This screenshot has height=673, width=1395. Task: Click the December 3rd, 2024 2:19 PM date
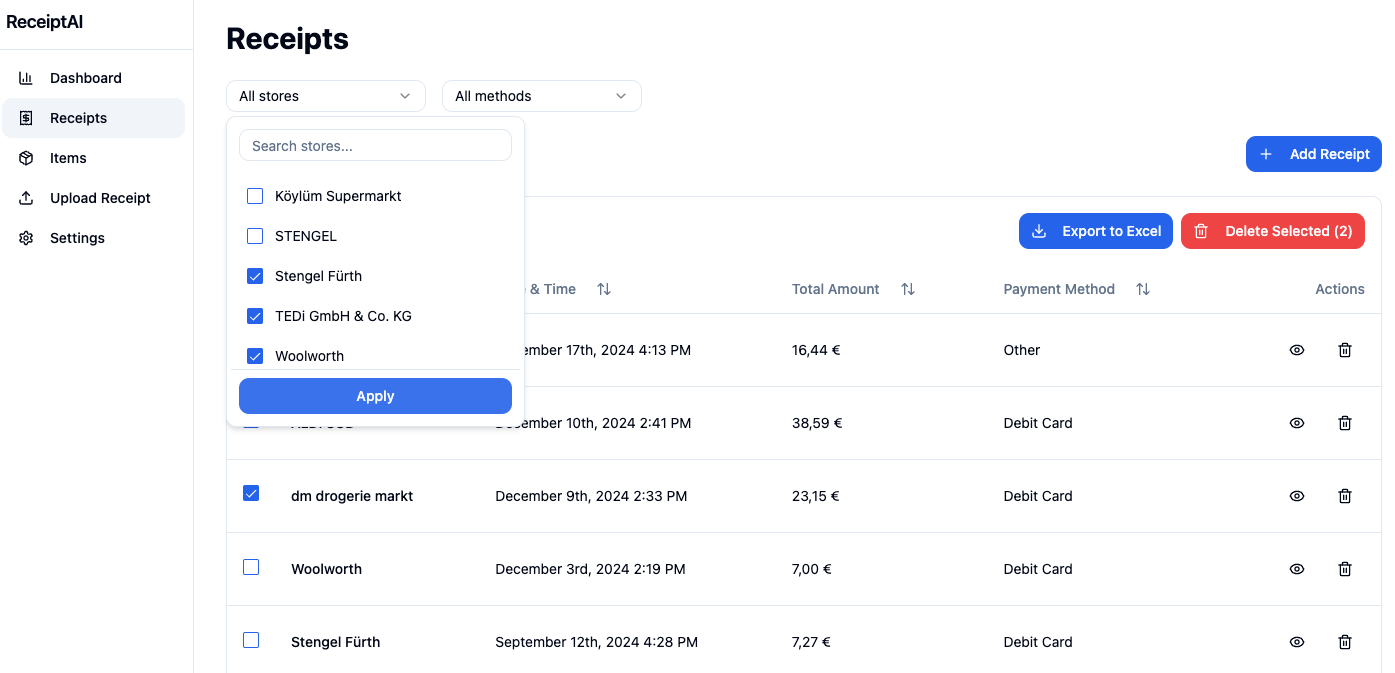pyautogui.click(x=590, y=569)
